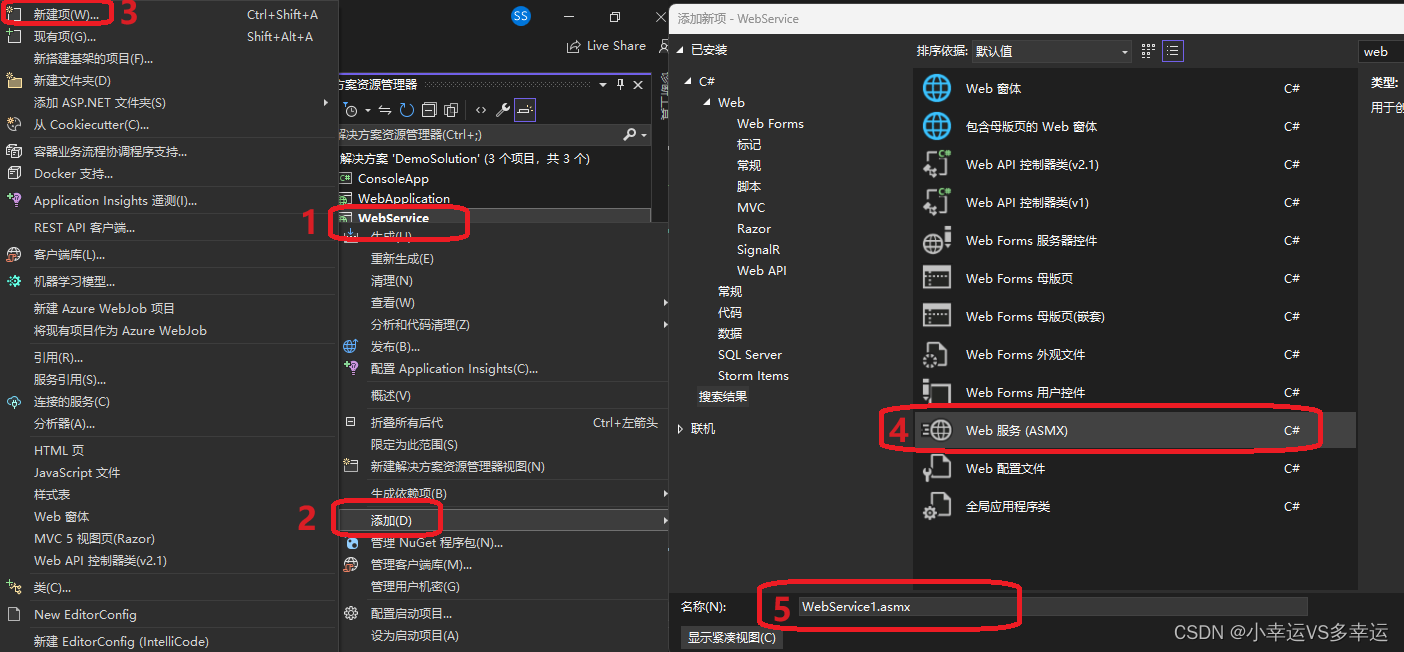The height and width of the screenshot is (652, 1404).
Task: Choose the Web API 控制器类(v2.1) template icon
Action: coord(937,164)
